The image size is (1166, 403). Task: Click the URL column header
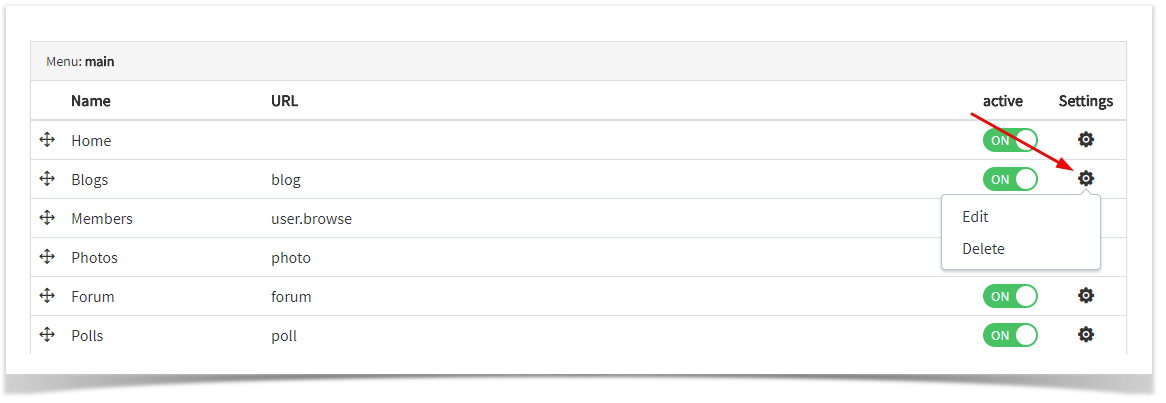click(x=284, y=101)
